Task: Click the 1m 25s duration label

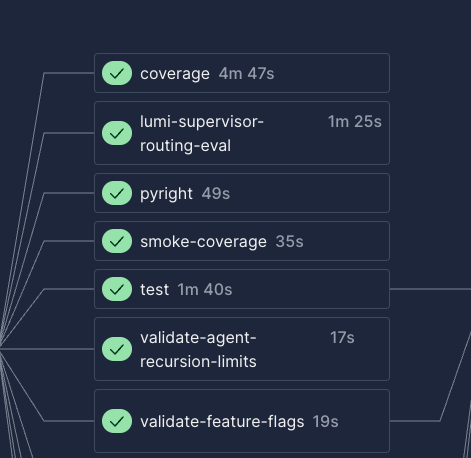Action: point(355,122)
